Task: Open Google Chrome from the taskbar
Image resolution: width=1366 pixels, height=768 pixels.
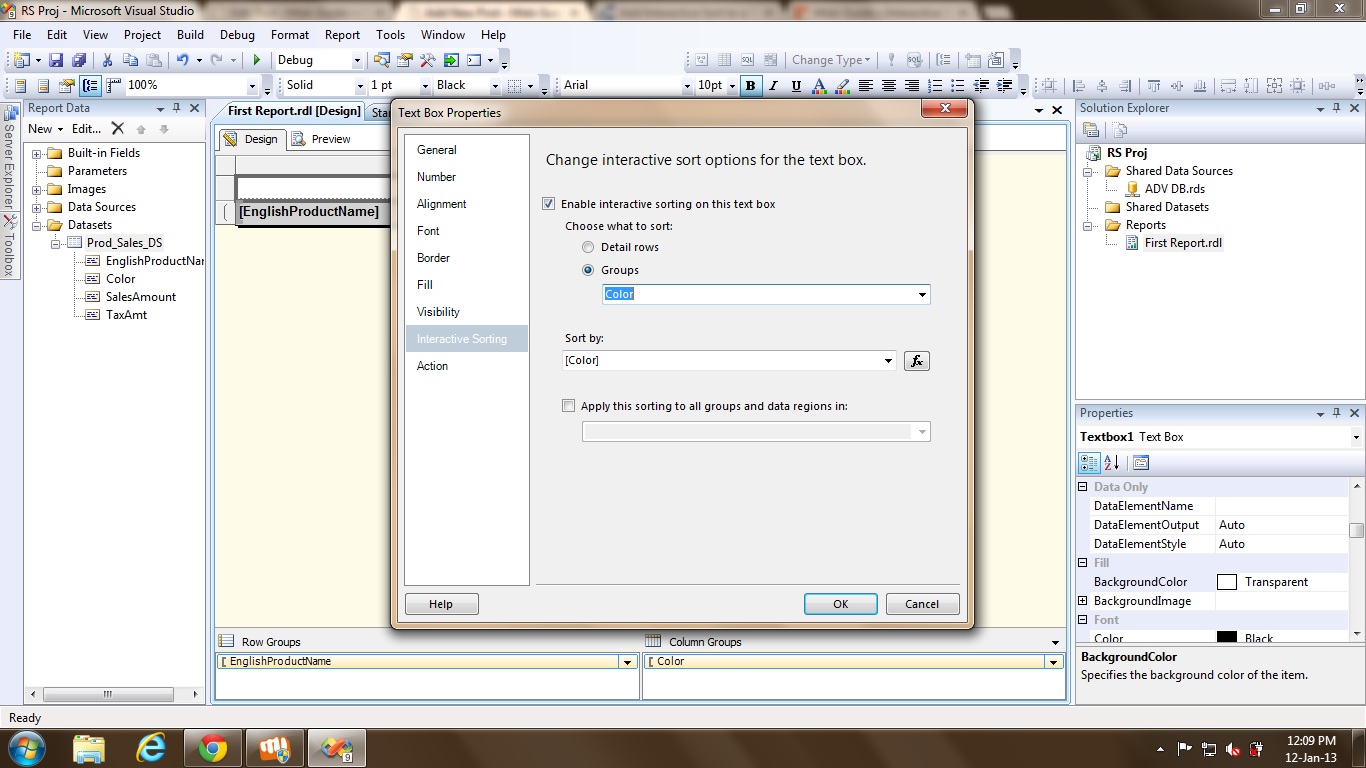Action: click(x=212, y=748)
